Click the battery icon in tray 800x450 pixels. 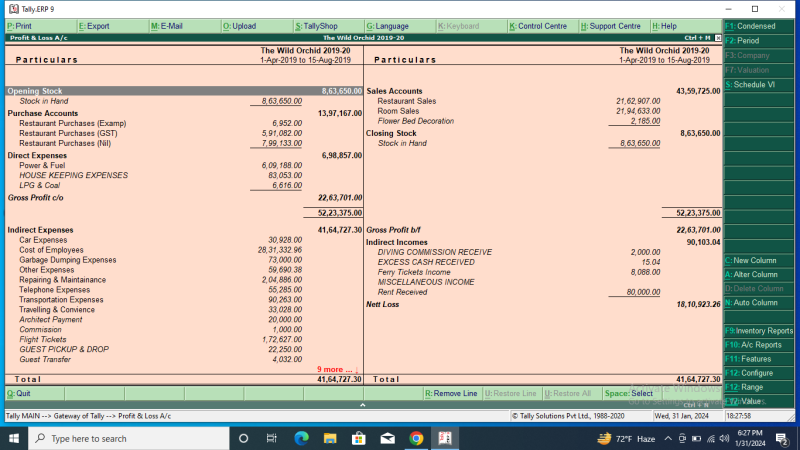coord(696,438)
